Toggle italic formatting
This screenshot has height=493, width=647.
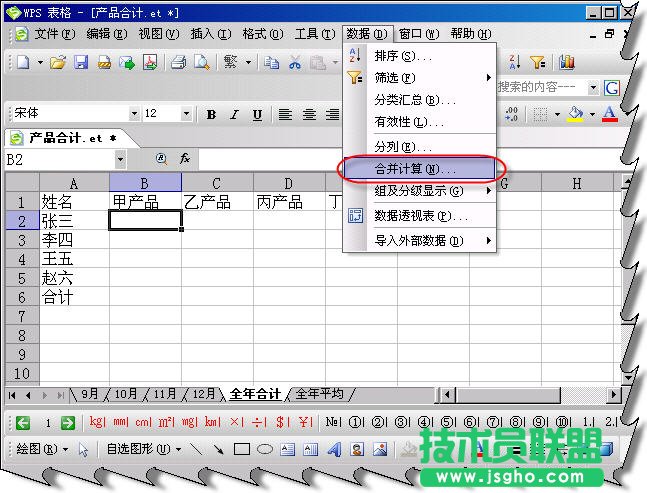[x=234, y=114]
